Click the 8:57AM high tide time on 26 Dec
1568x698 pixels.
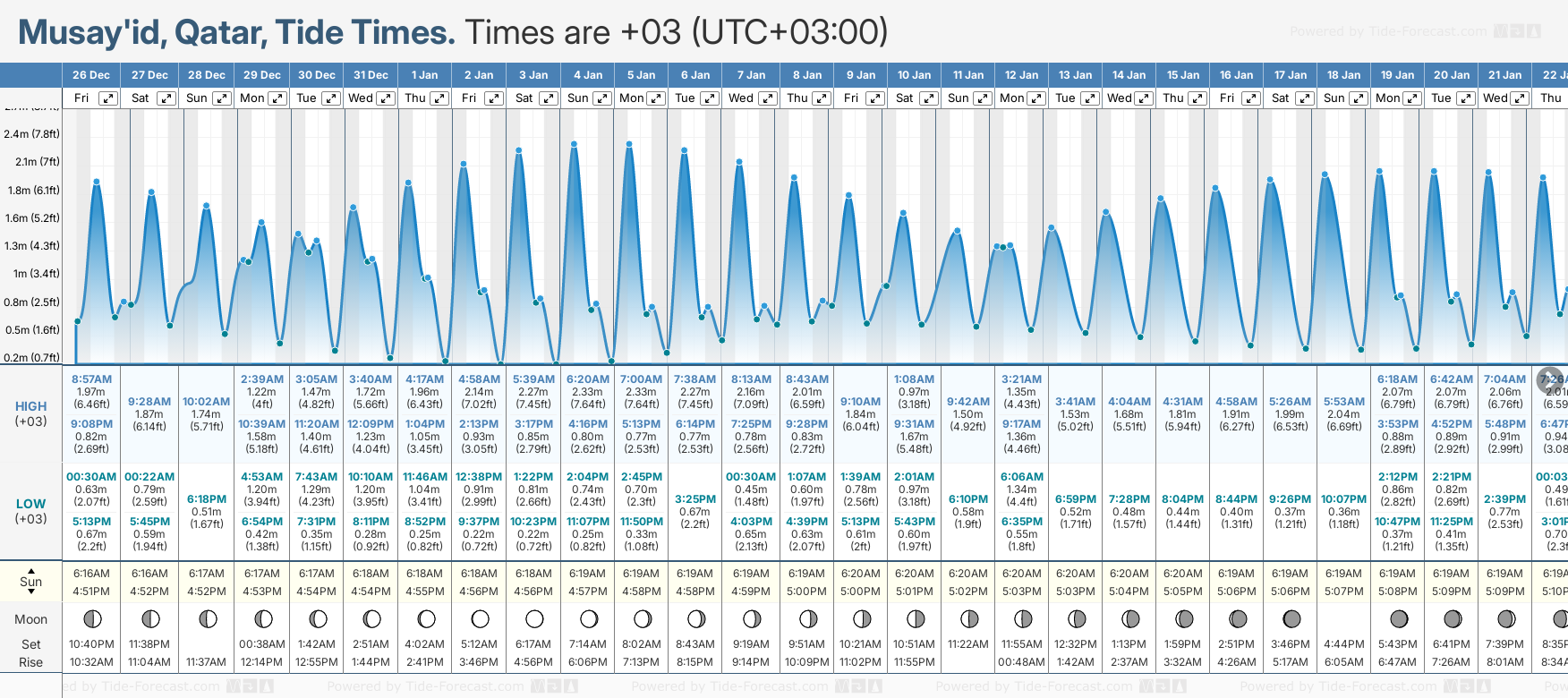coord(92,379)
